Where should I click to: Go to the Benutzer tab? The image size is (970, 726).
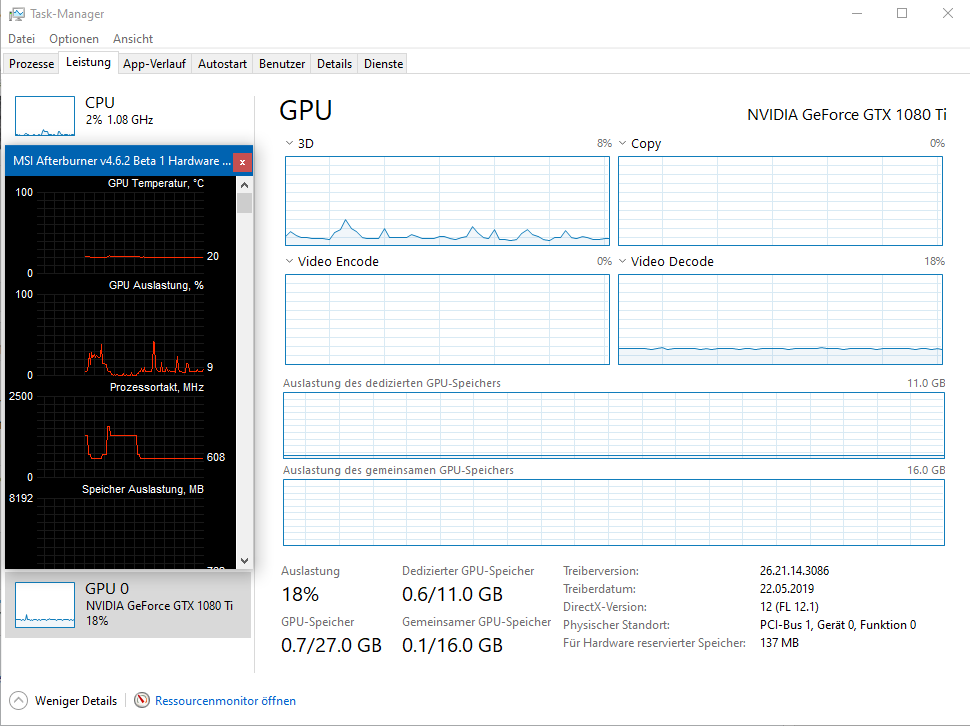(x=281, y=64)
